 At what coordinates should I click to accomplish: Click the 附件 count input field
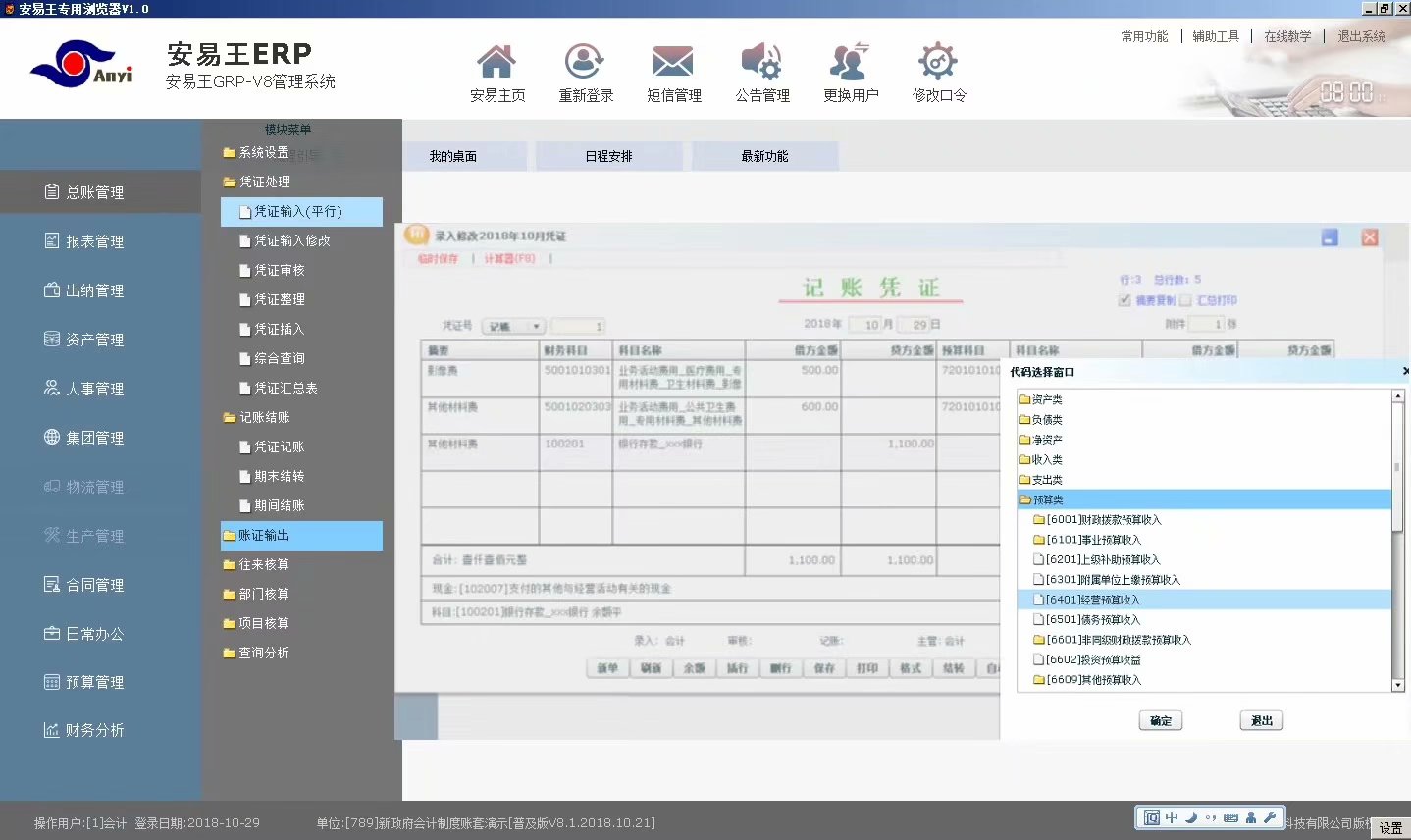point(1206,324)
